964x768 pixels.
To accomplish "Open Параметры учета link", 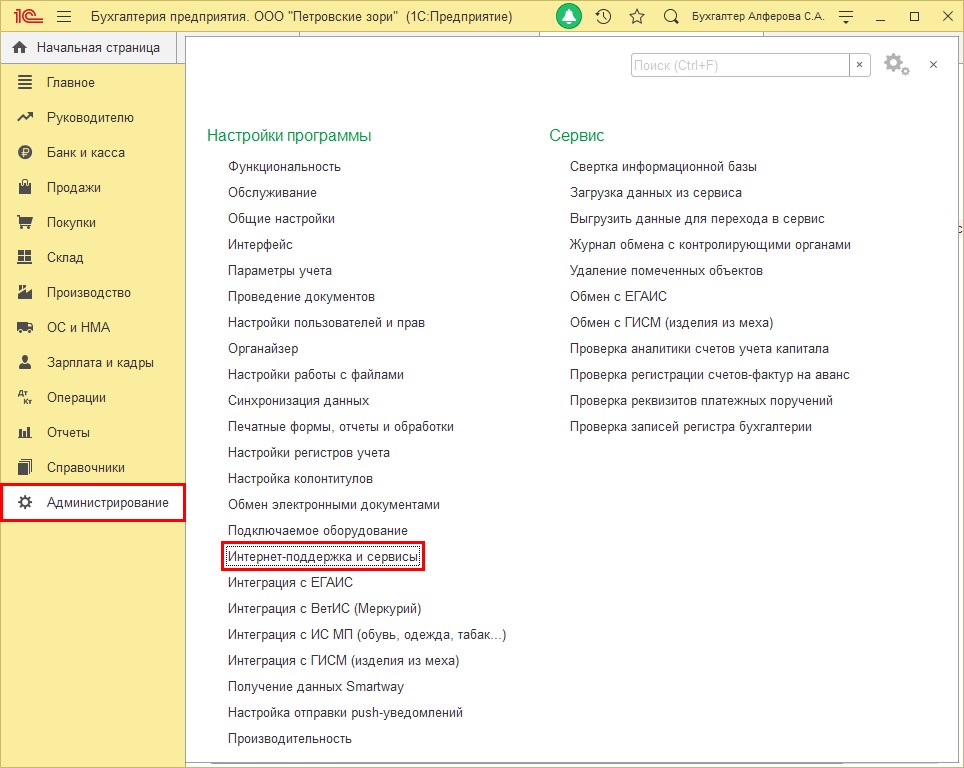I will [x=280, y=271].
